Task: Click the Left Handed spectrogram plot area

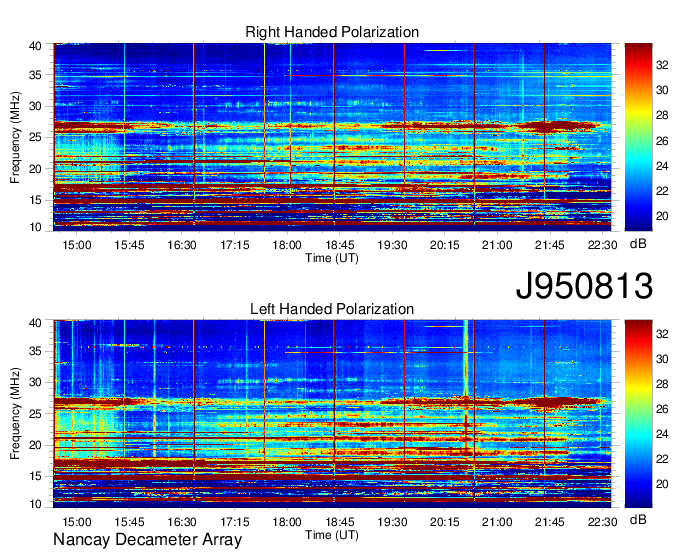Action: click(x=332, y=414)
